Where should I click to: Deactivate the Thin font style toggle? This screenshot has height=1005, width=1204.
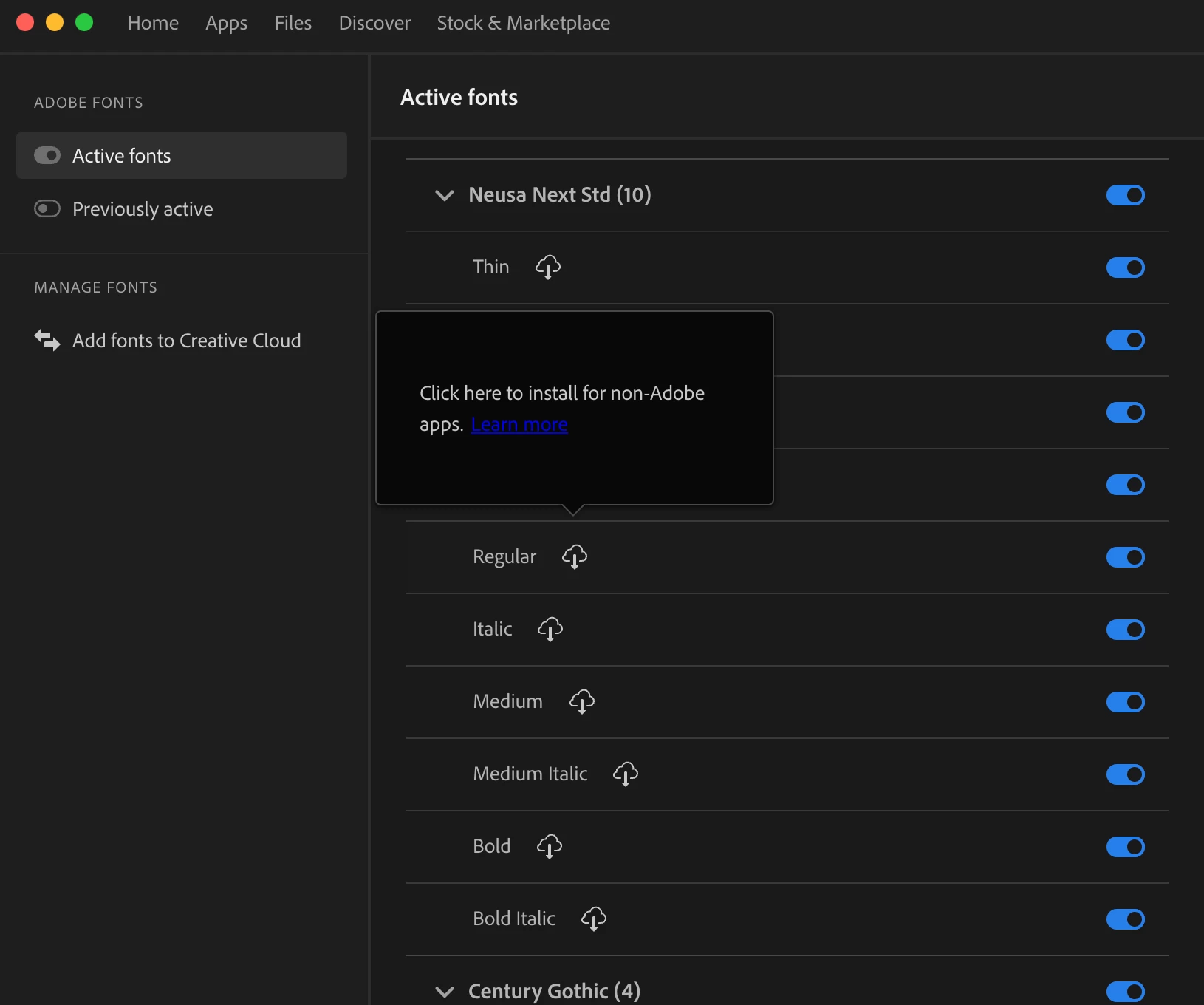pos(1126,268)
